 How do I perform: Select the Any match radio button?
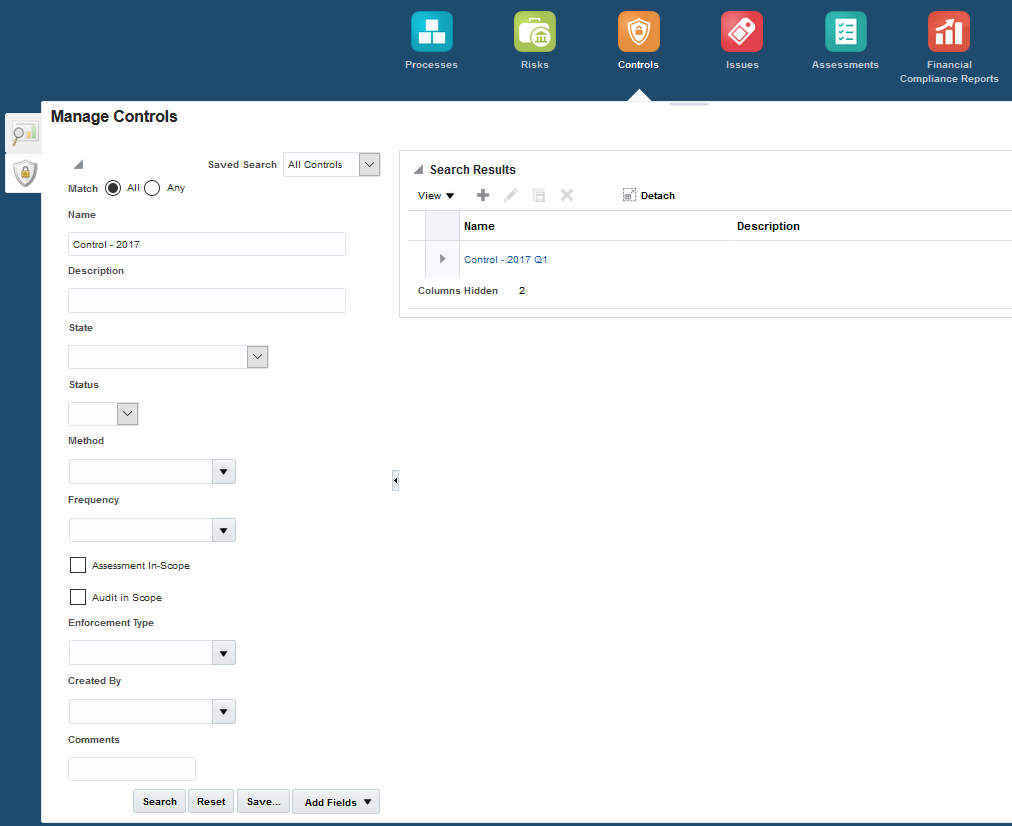[x=151, y=187]
